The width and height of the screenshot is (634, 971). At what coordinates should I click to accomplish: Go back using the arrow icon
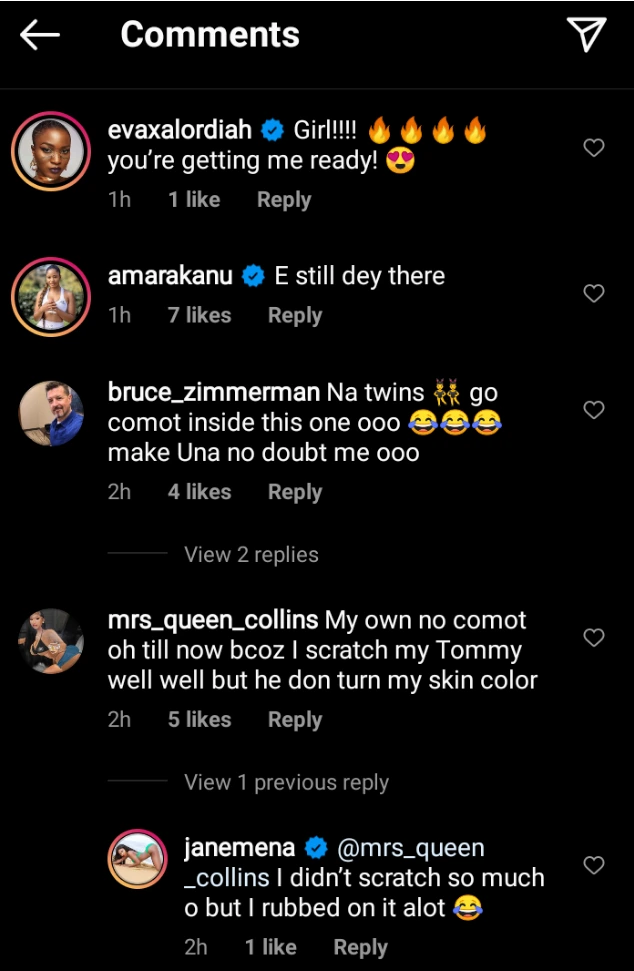[40, 35]
